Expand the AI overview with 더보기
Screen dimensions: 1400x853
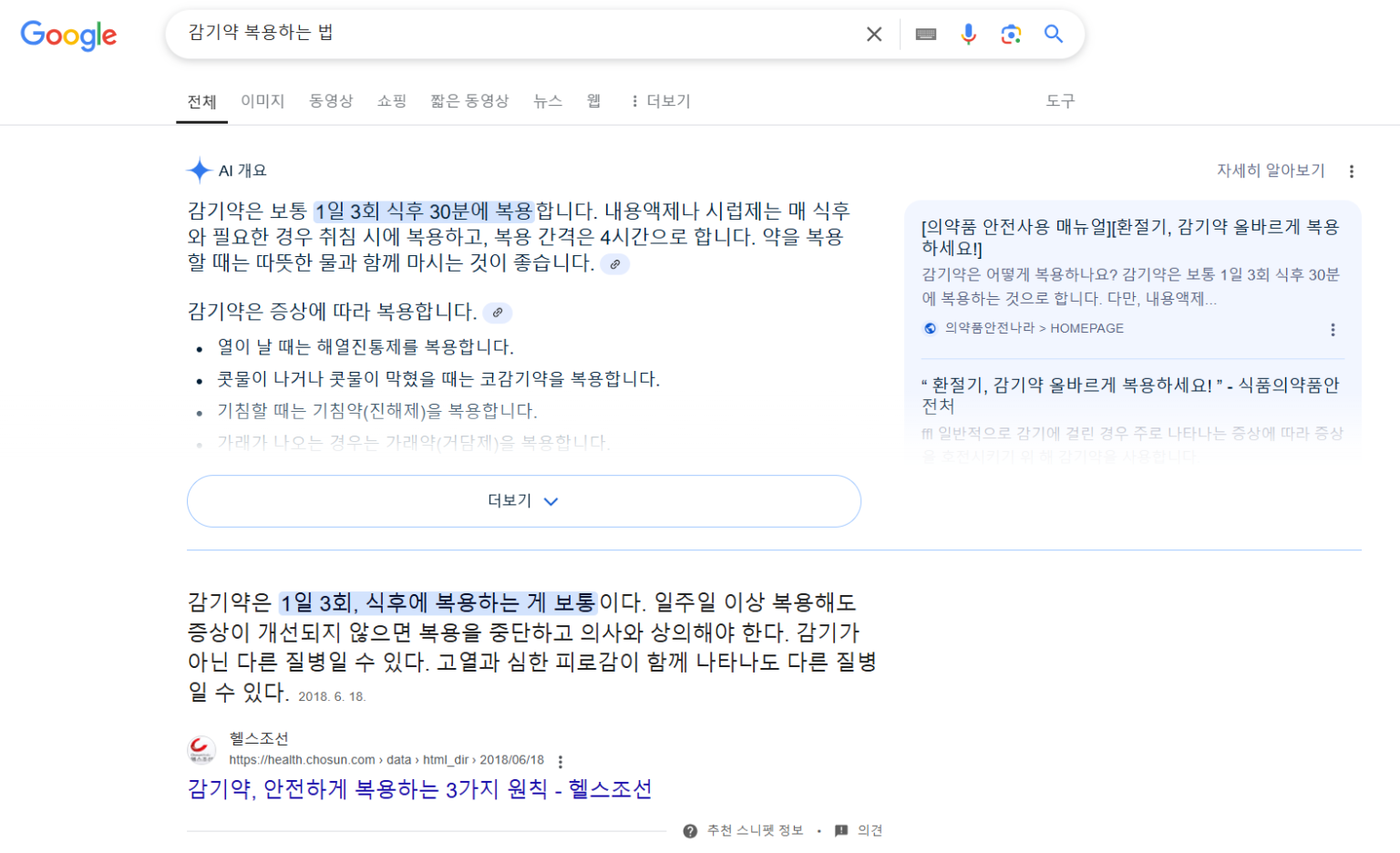522,500
